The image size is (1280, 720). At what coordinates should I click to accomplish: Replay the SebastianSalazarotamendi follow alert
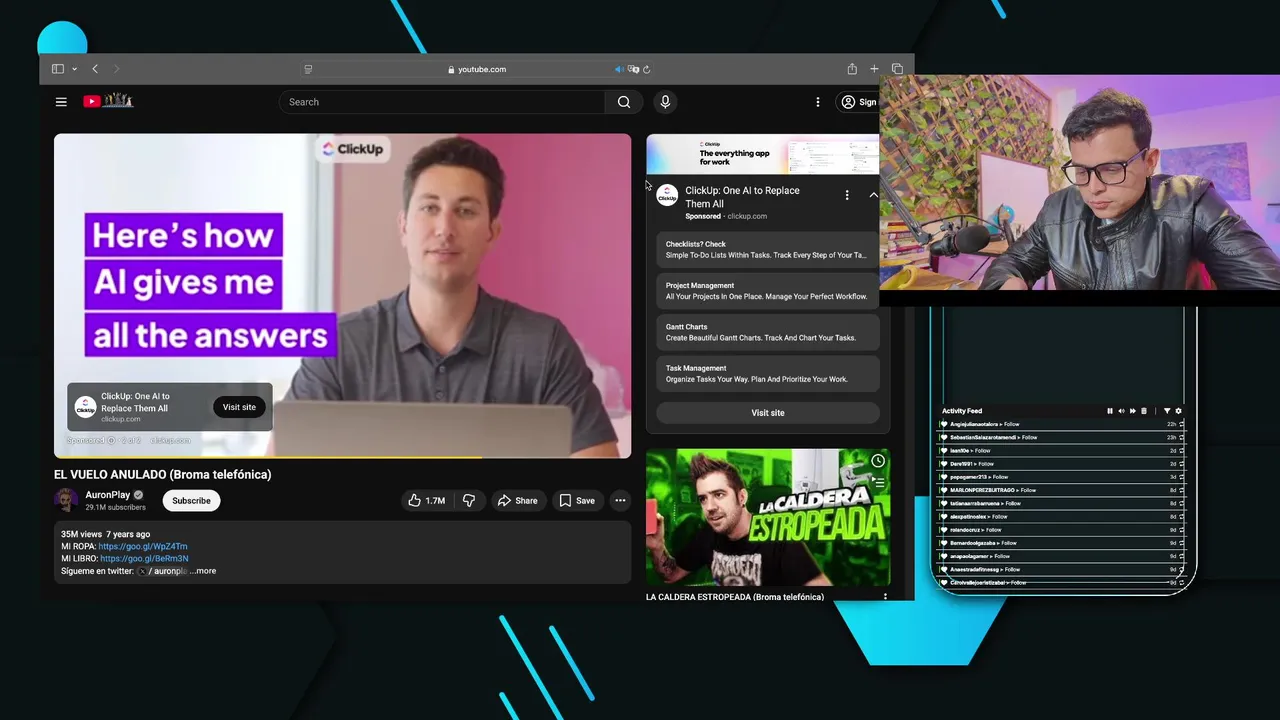pos(1181,437)
